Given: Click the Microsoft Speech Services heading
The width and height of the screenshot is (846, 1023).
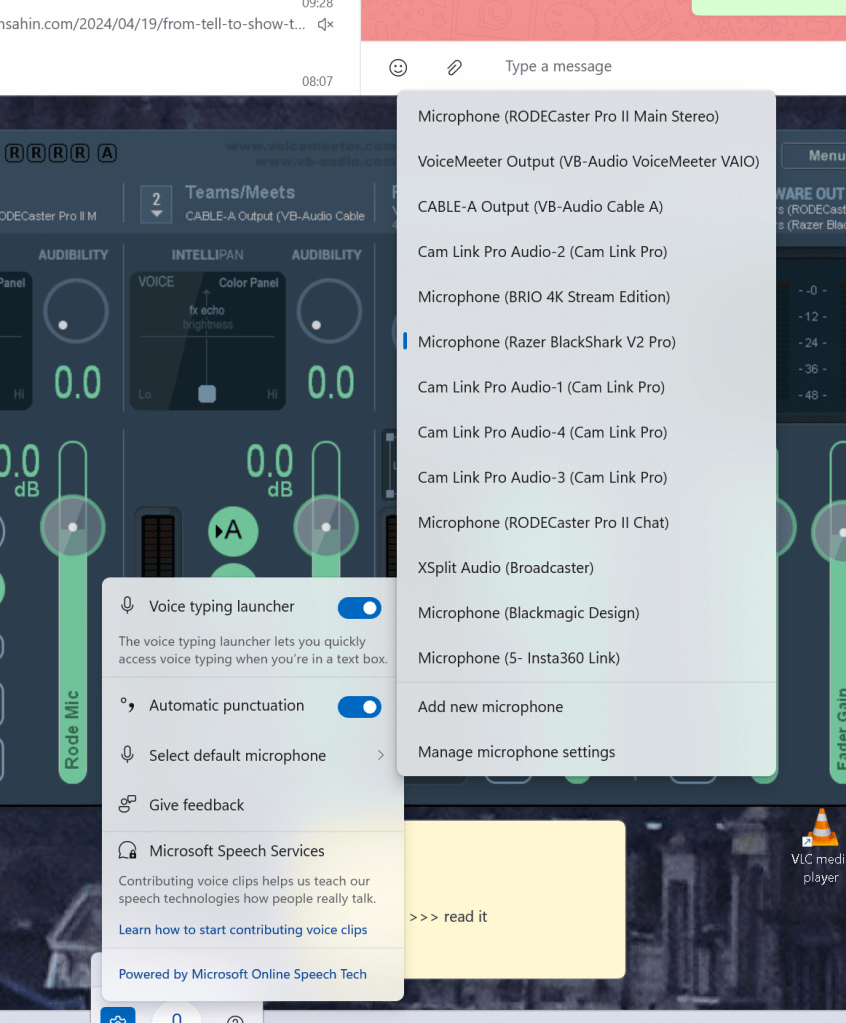Looking at the screenshot, I should pos(236,851).
